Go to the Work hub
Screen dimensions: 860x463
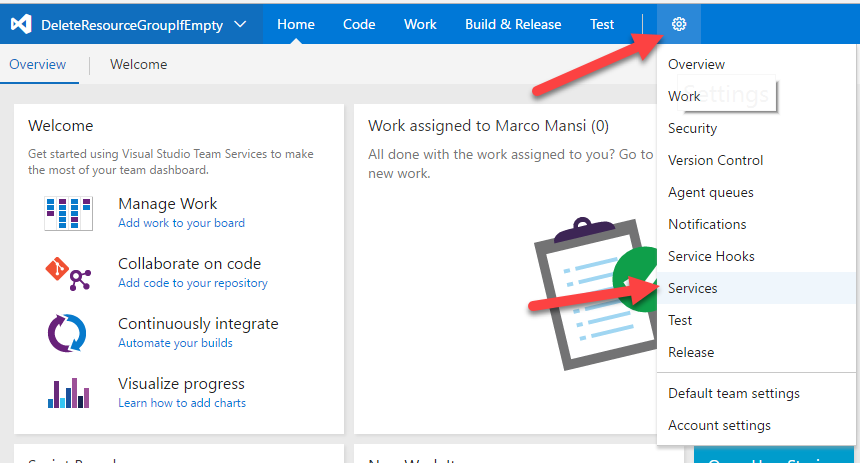click(x=420, y=24)
